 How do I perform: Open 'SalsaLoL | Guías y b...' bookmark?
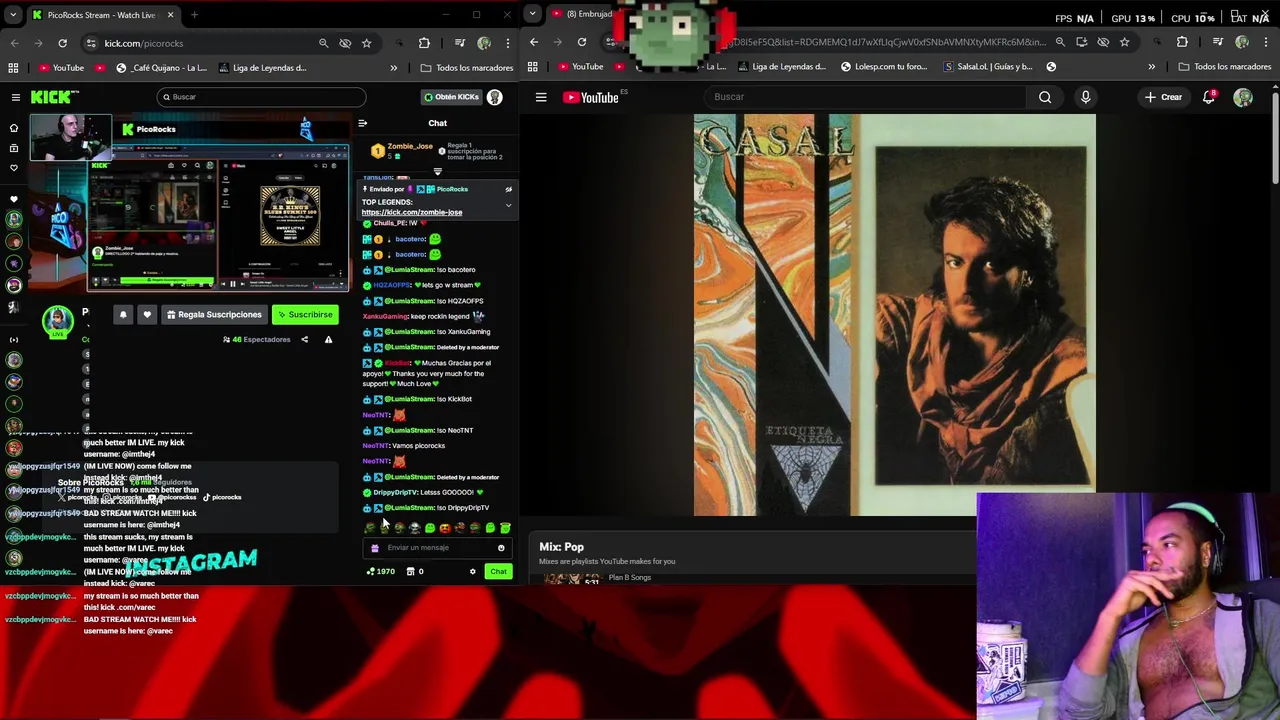(988, 67)
